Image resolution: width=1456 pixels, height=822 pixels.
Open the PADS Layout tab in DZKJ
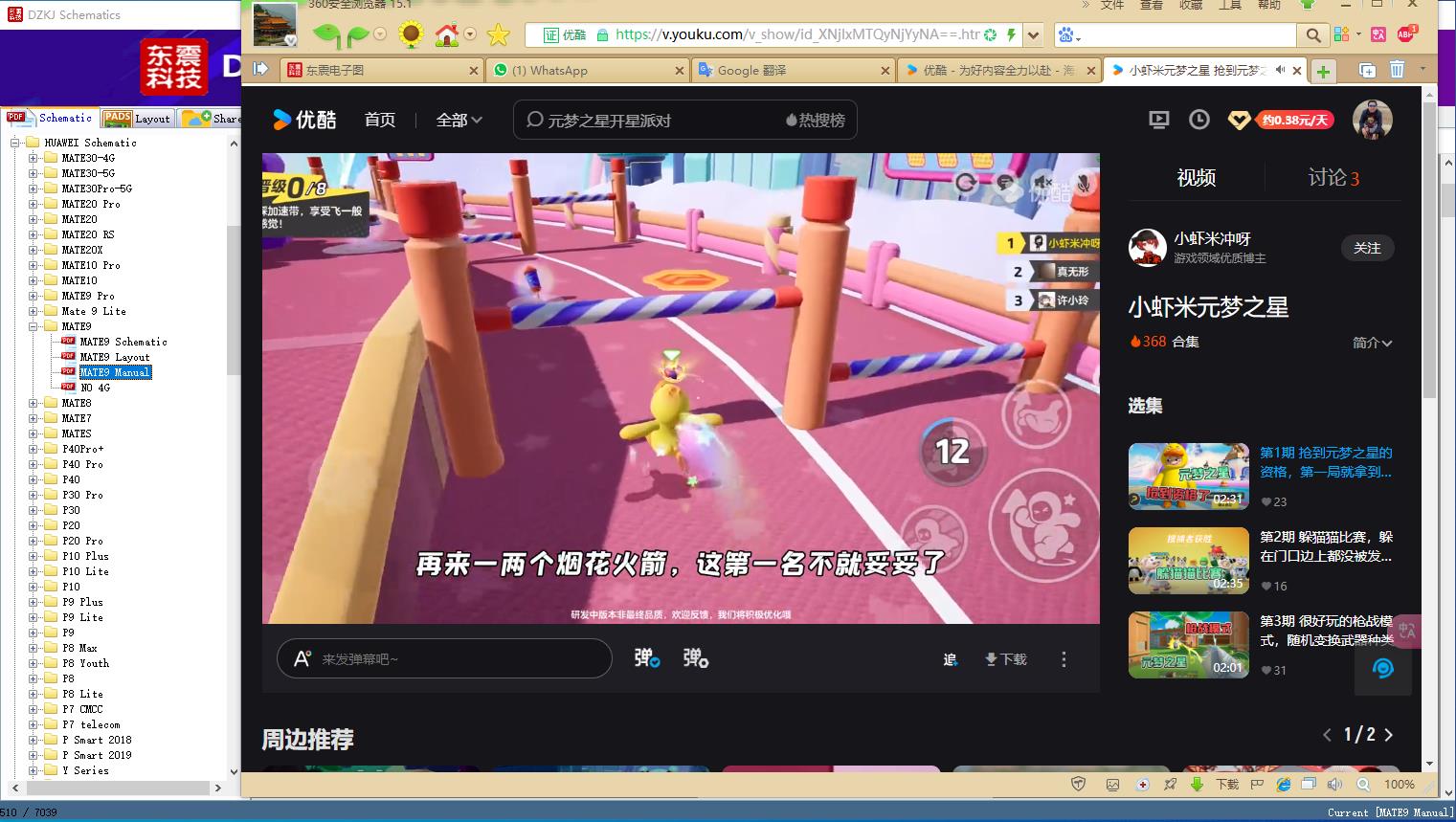pos(137,119)
